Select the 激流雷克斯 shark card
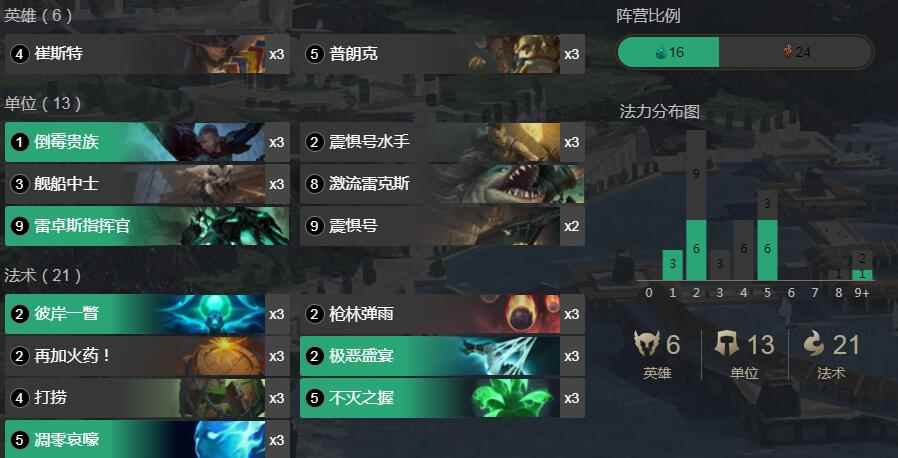Screen dimensions: 898x458 tap(442, 184)
